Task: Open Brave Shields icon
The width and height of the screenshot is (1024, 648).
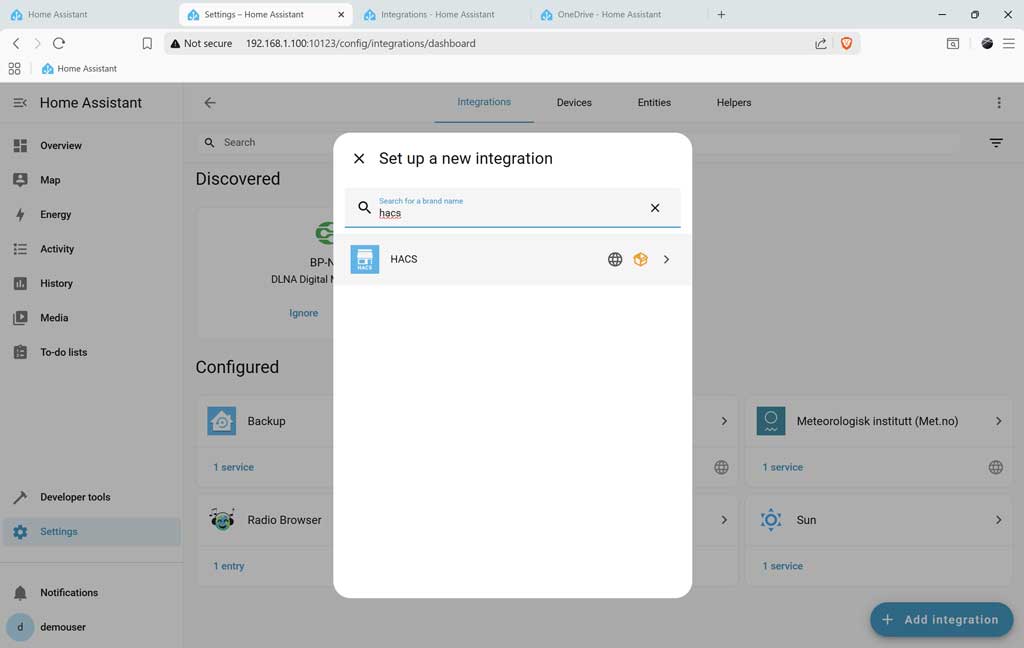Action: 846,43
